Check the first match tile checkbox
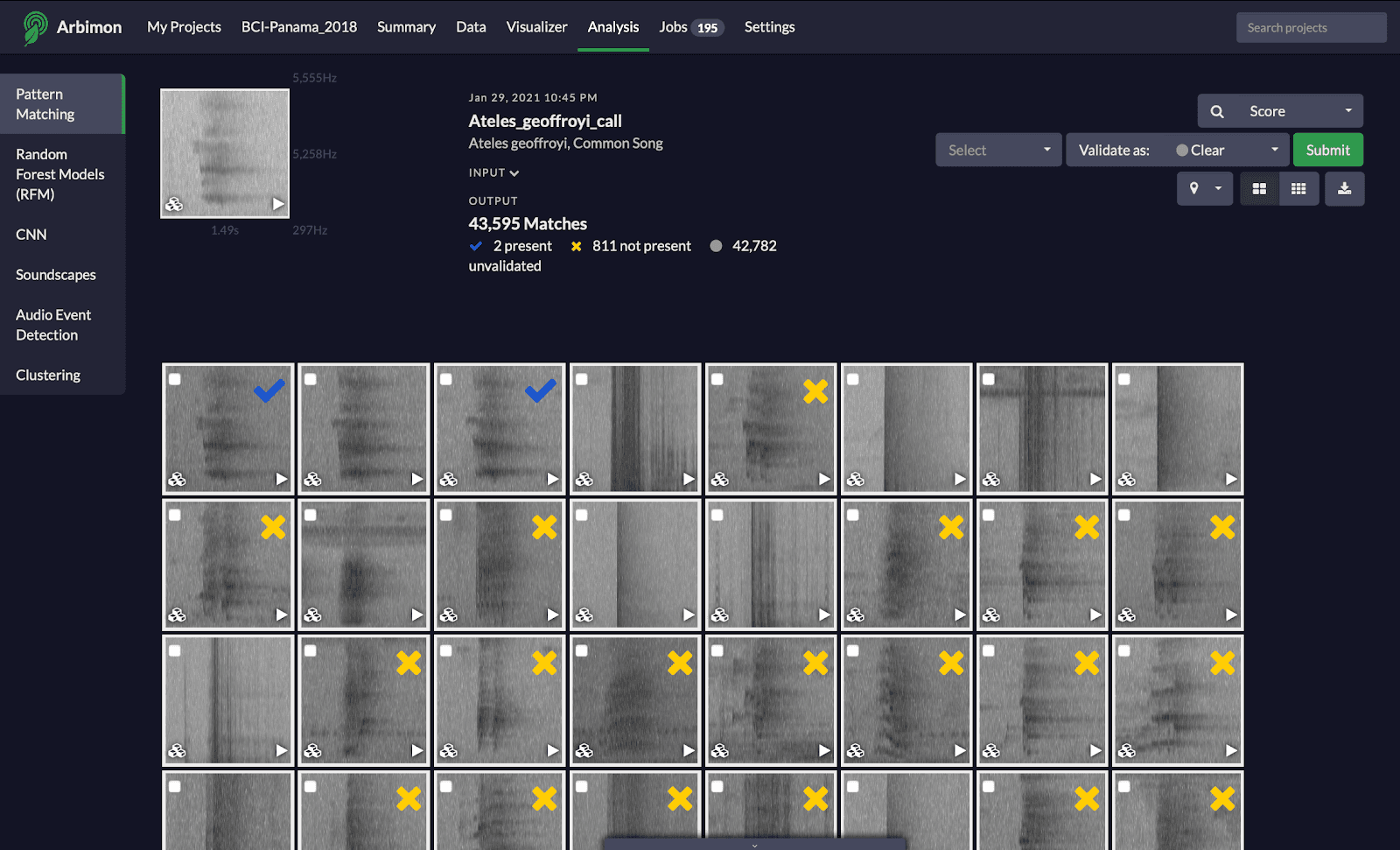1400x850 pixels. pos(175,379)
